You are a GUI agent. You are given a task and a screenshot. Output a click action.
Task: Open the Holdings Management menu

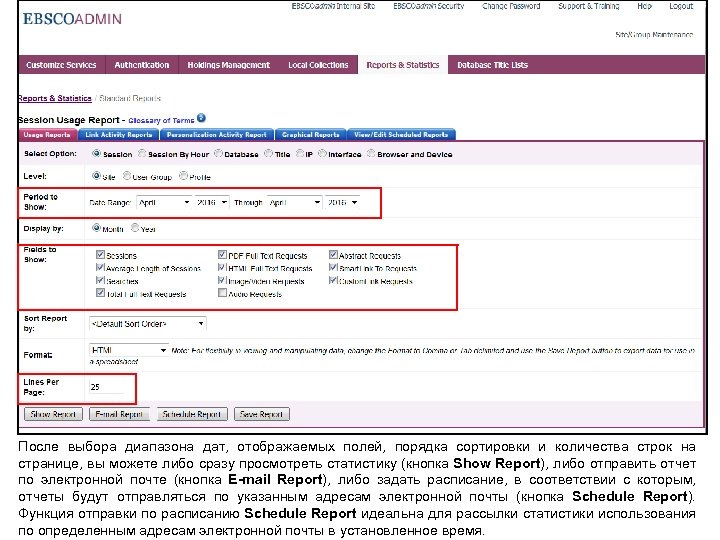pos(229,65)
